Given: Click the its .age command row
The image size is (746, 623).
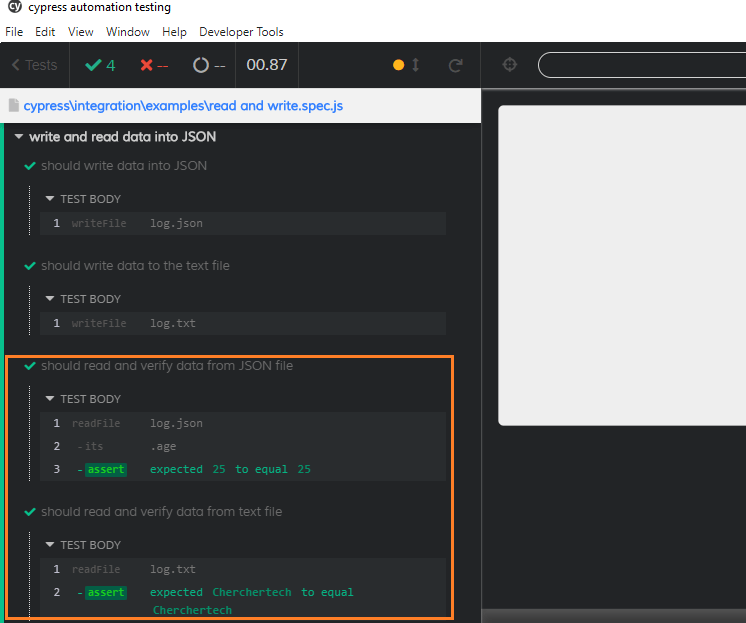Looking at the screenshot, I should 243,446.
